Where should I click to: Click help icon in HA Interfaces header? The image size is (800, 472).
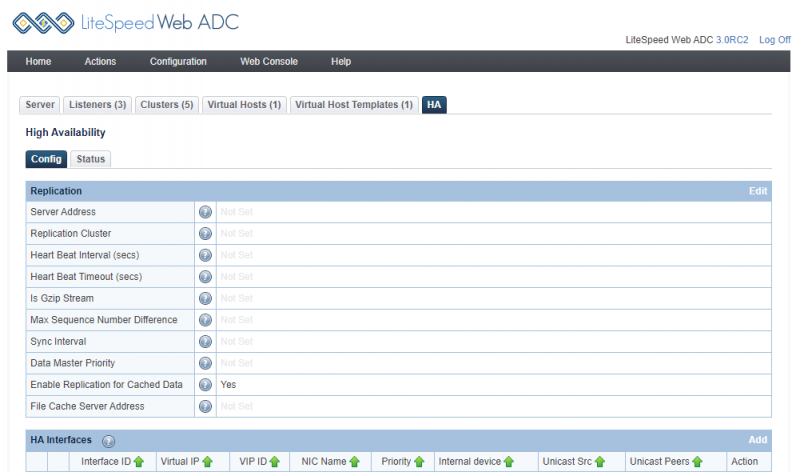coord(109,441)
